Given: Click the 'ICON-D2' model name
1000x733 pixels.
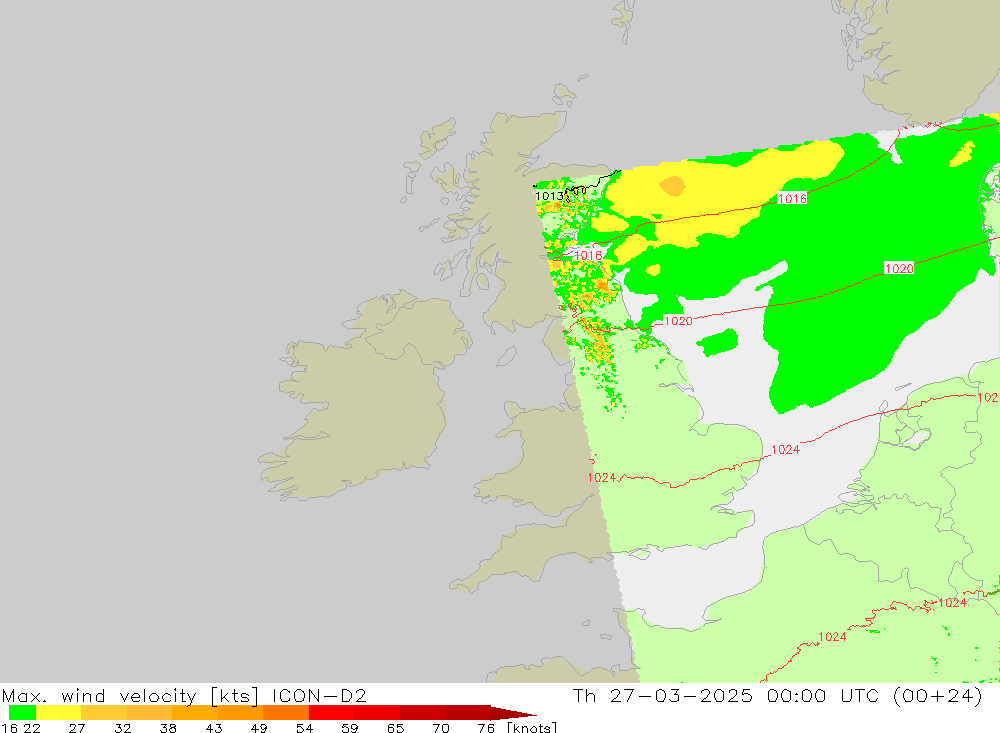Looking at the screenshot, I should point(319,695).
